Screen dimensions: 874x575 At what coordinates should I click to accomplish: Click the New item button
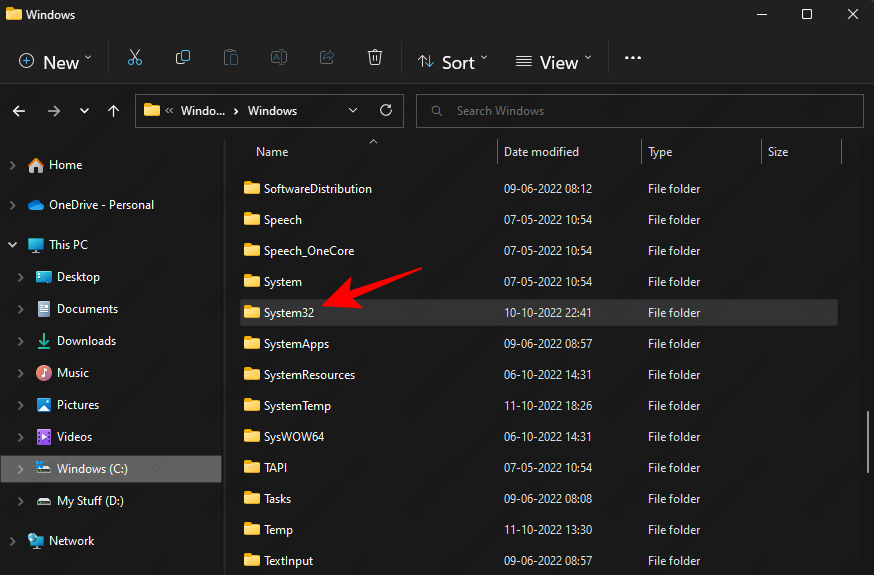(x=54, y=62)
